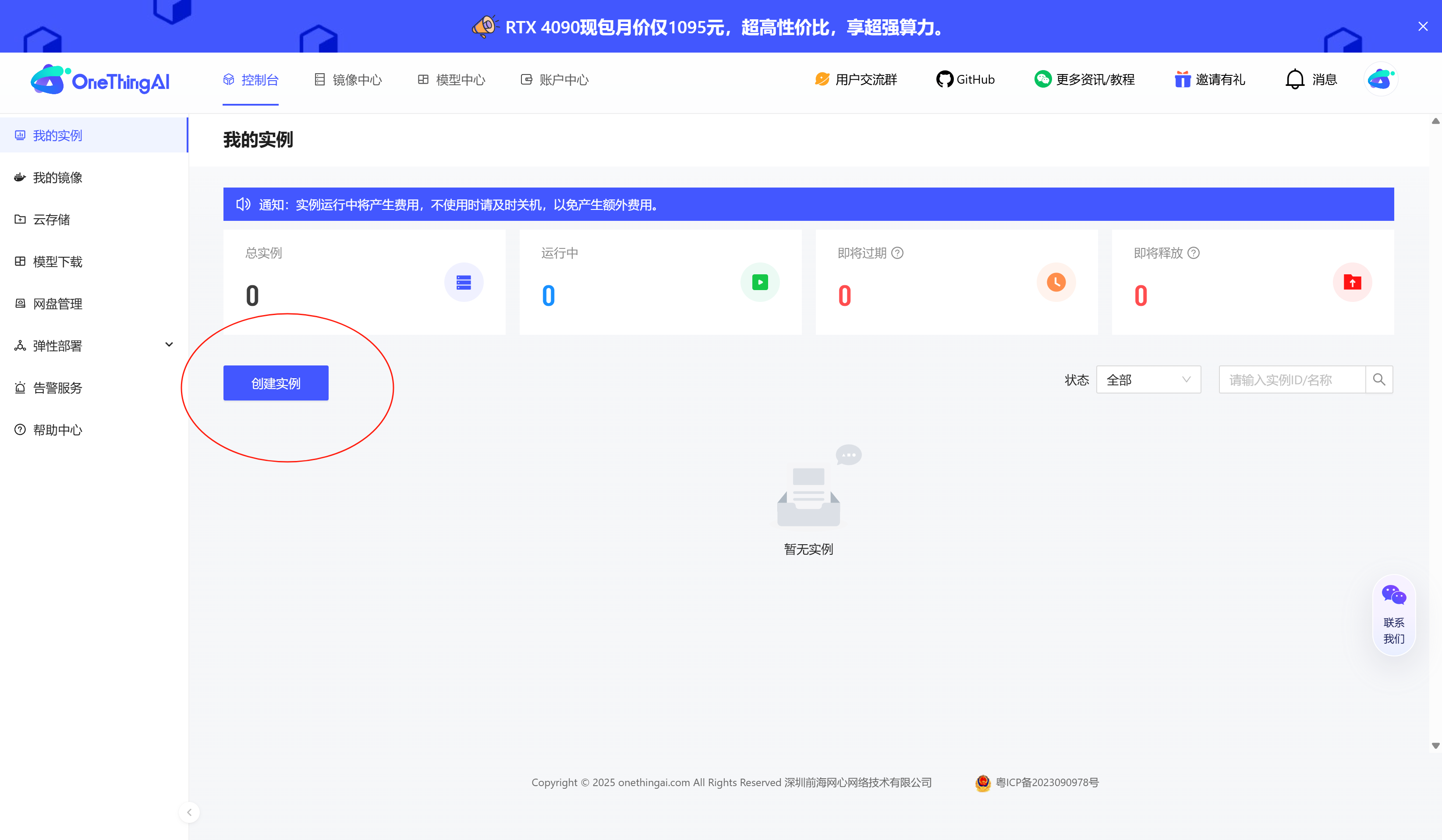Click the 运行中 count value
The width and height of the screenshot is (1442, 840).
coord(548,296)
